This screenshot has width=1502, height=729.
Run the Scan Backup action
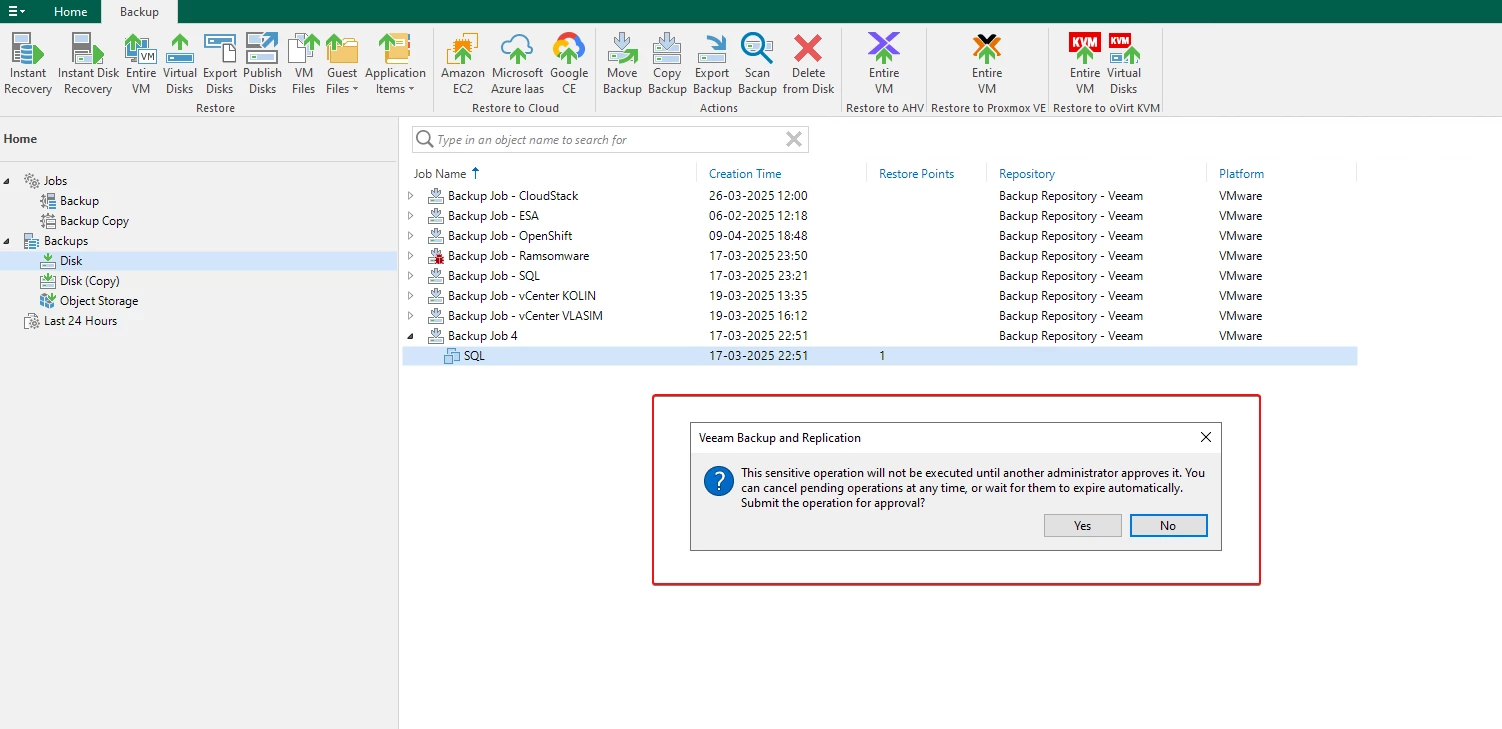point(757,64)
